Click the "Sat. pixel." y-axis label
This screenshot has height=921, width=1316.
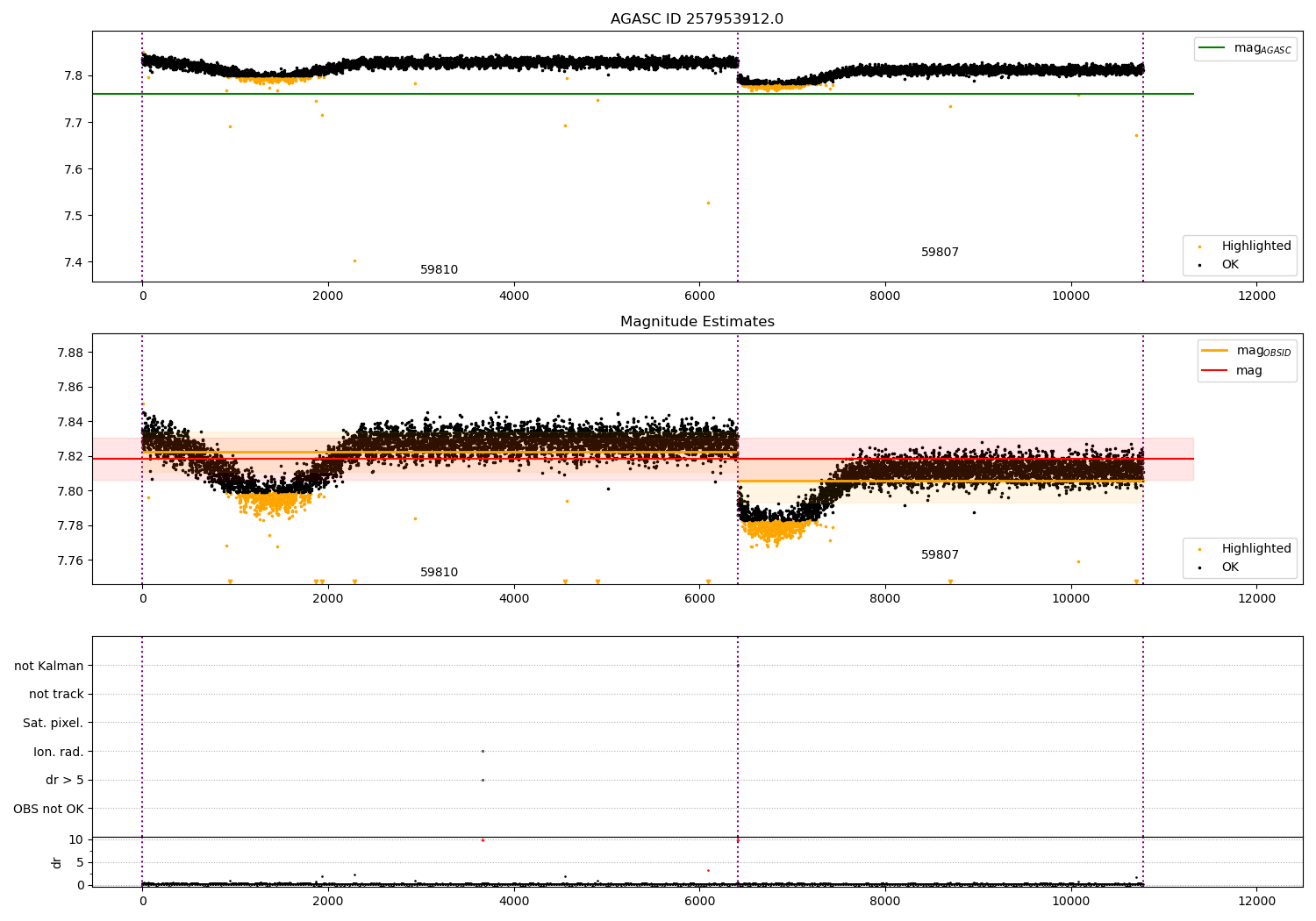(x=53, y=724)
